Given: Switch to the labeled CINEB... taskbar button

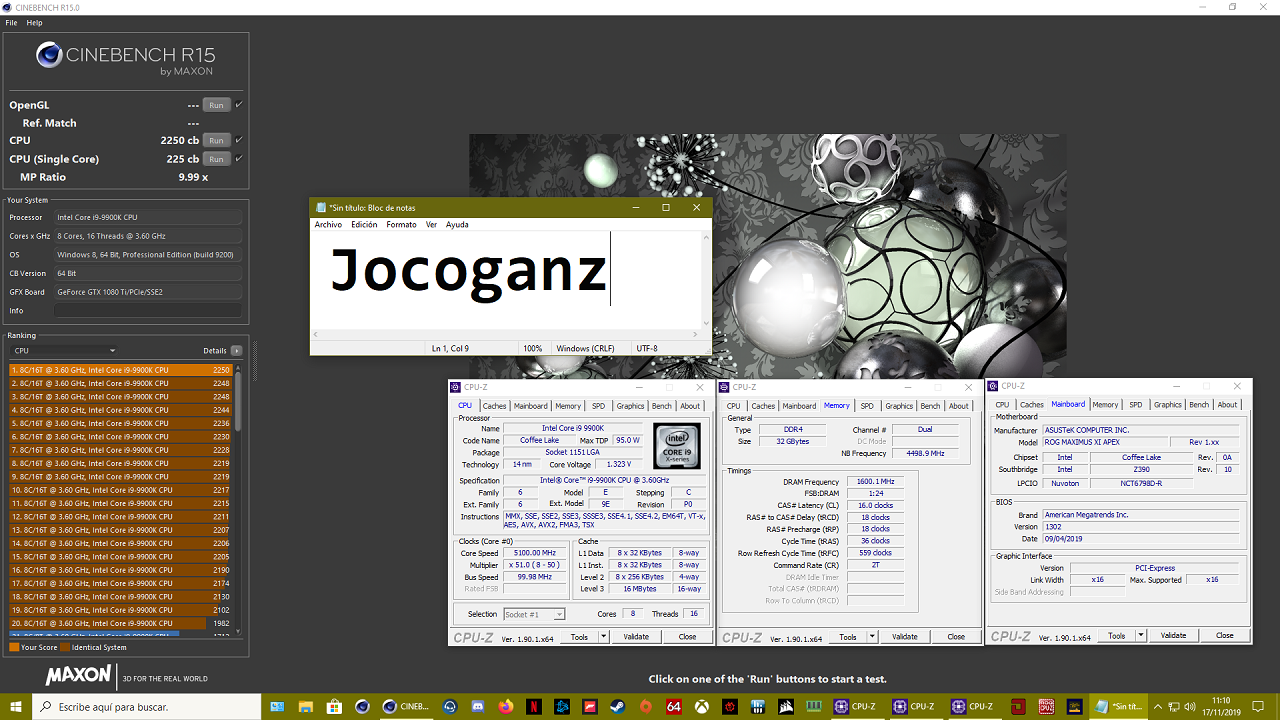Looking at the screenshot, I should 408,707.
